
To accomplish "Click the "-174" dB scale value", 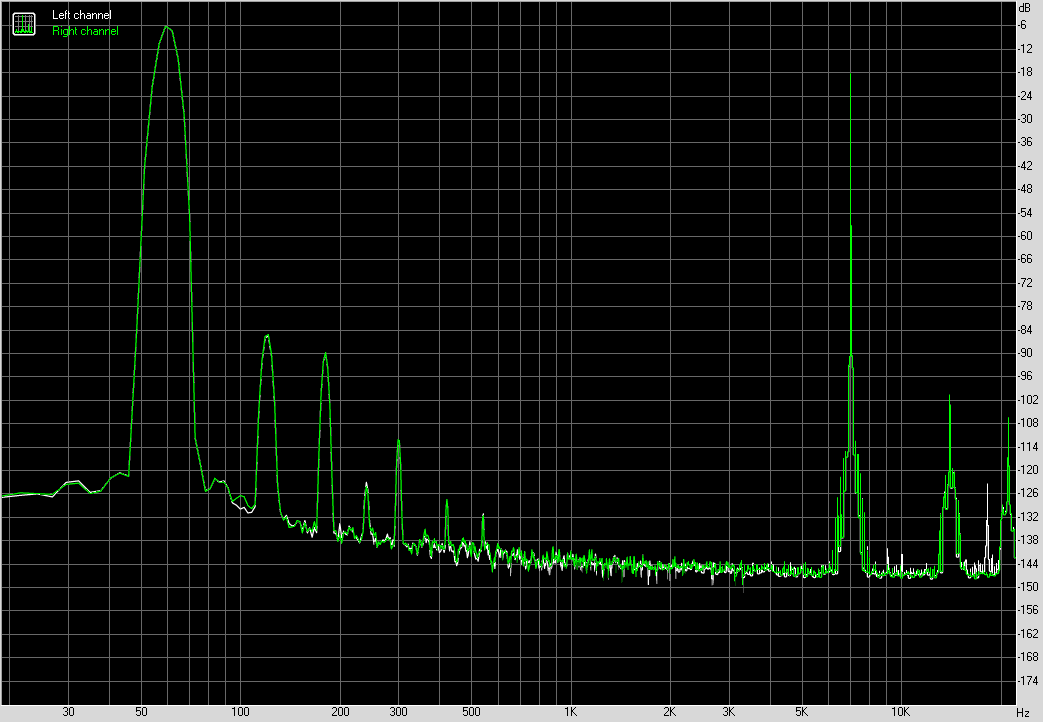I will (x=1028, y=681).
